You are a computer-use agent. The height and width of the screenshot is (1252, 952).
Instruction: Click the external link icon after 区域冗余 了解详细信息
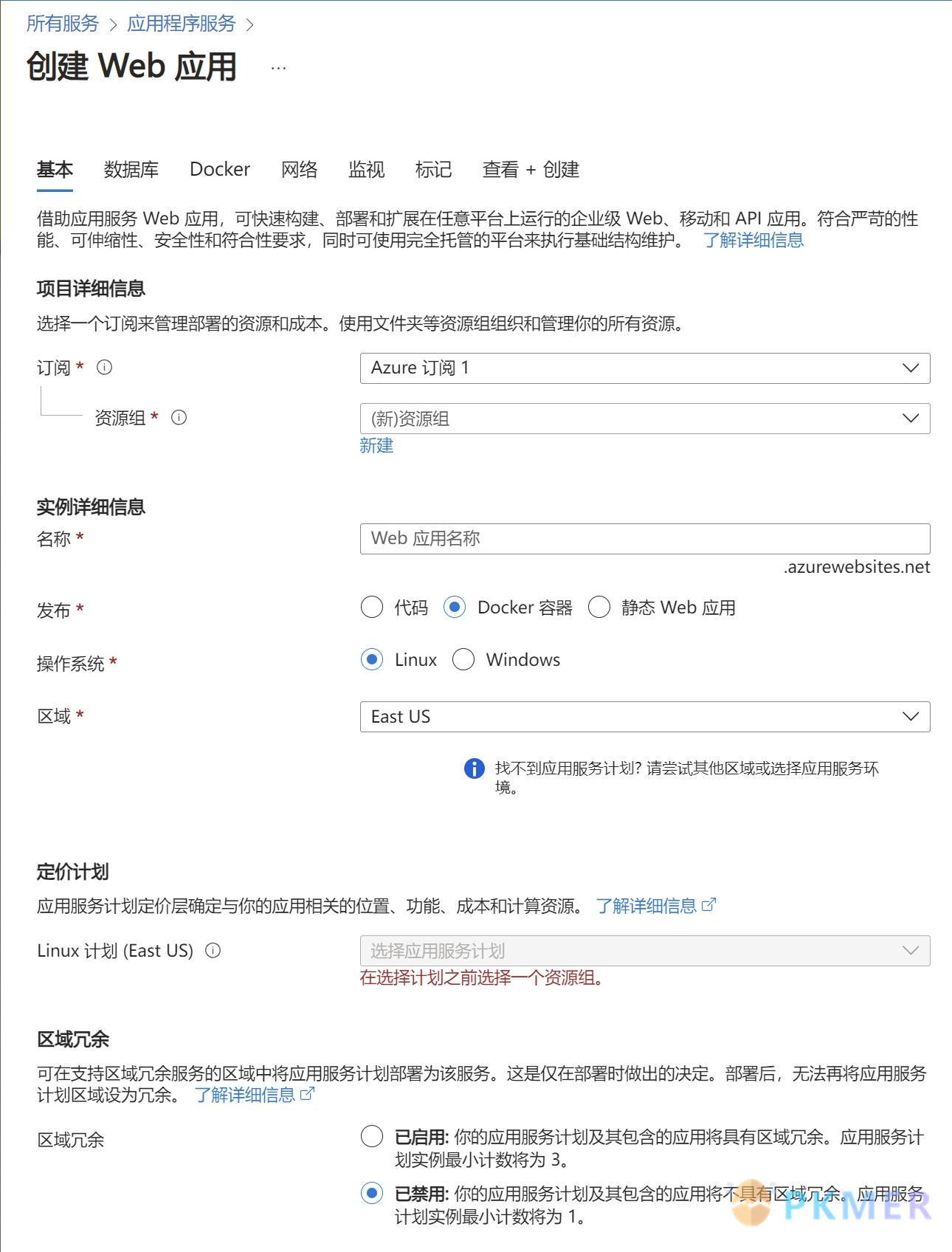[307, 1094]
